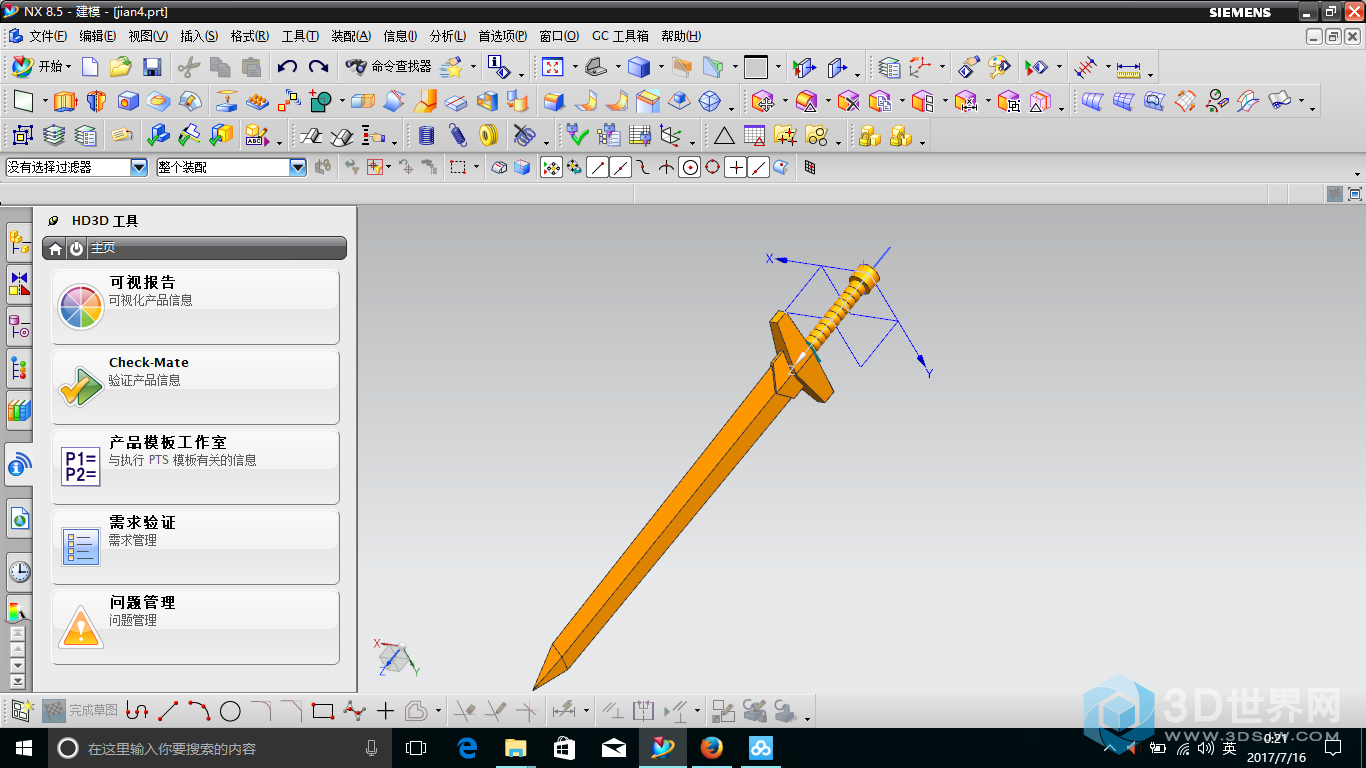Click Windows search box on taskbar
The width and height of the screenshot is (1366, 768).
coord(220,748)
